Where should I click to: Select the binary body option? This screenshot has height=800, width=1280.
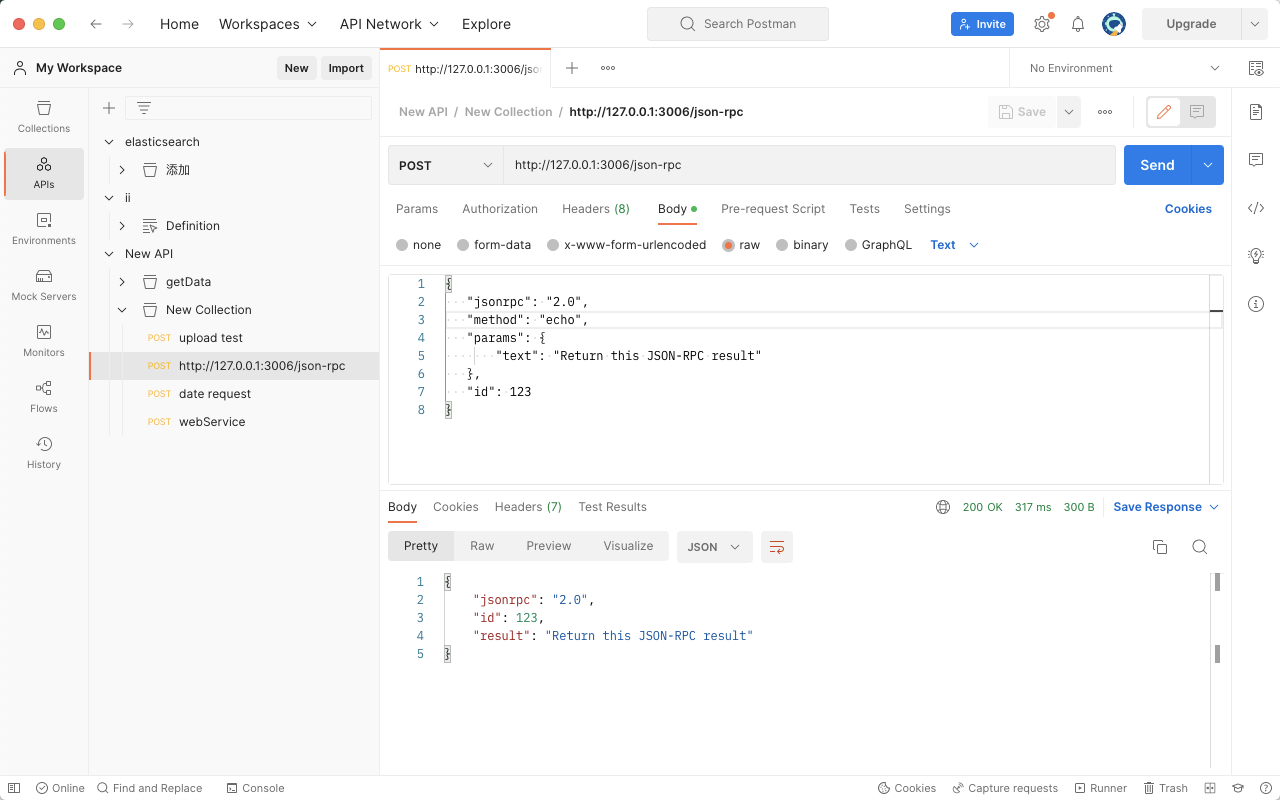pyautogui.click(x=783, y=245)
